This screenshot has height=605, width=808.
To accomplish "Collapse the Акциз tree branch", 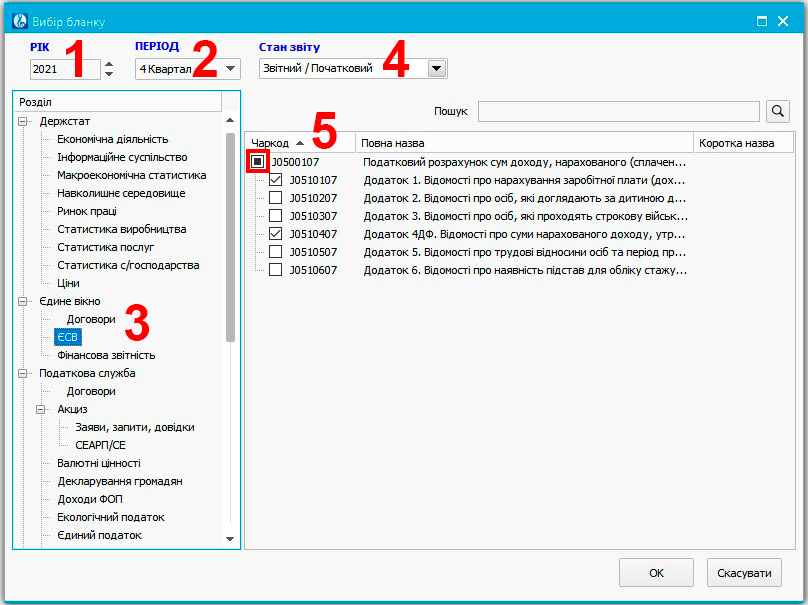I will (x=42, y=409).
